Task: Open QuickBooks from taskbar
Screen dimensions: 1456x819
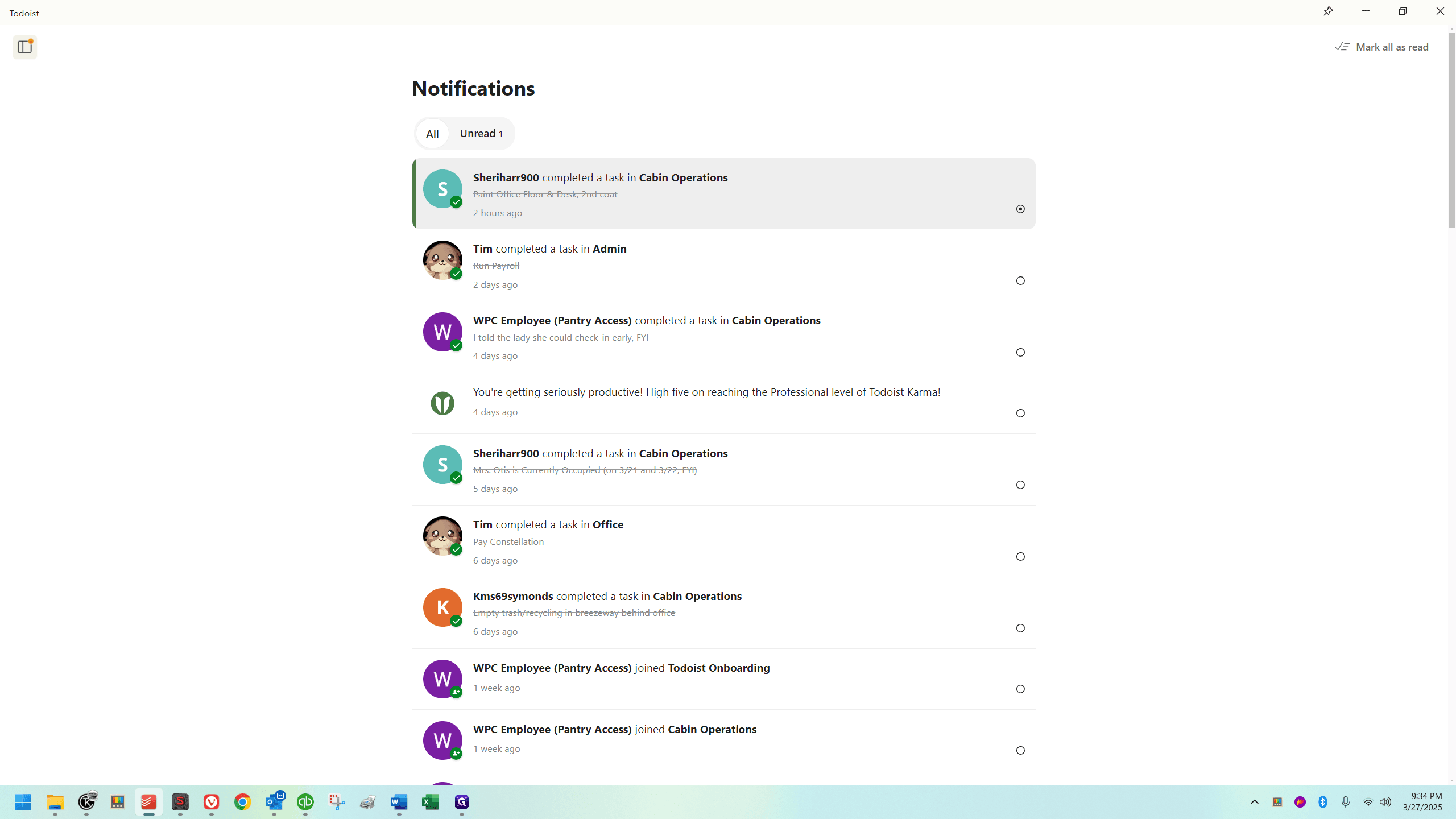Action: (x=305, y=802)
